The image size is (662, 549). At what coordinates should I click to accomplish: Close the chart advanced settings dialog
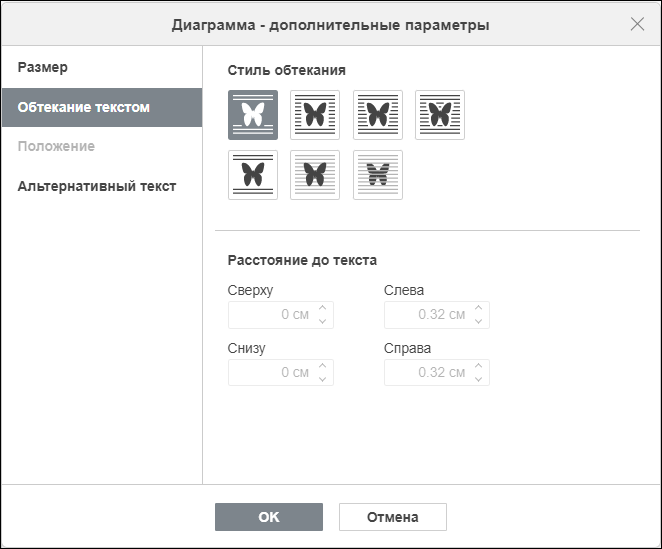tap(637, 24)
